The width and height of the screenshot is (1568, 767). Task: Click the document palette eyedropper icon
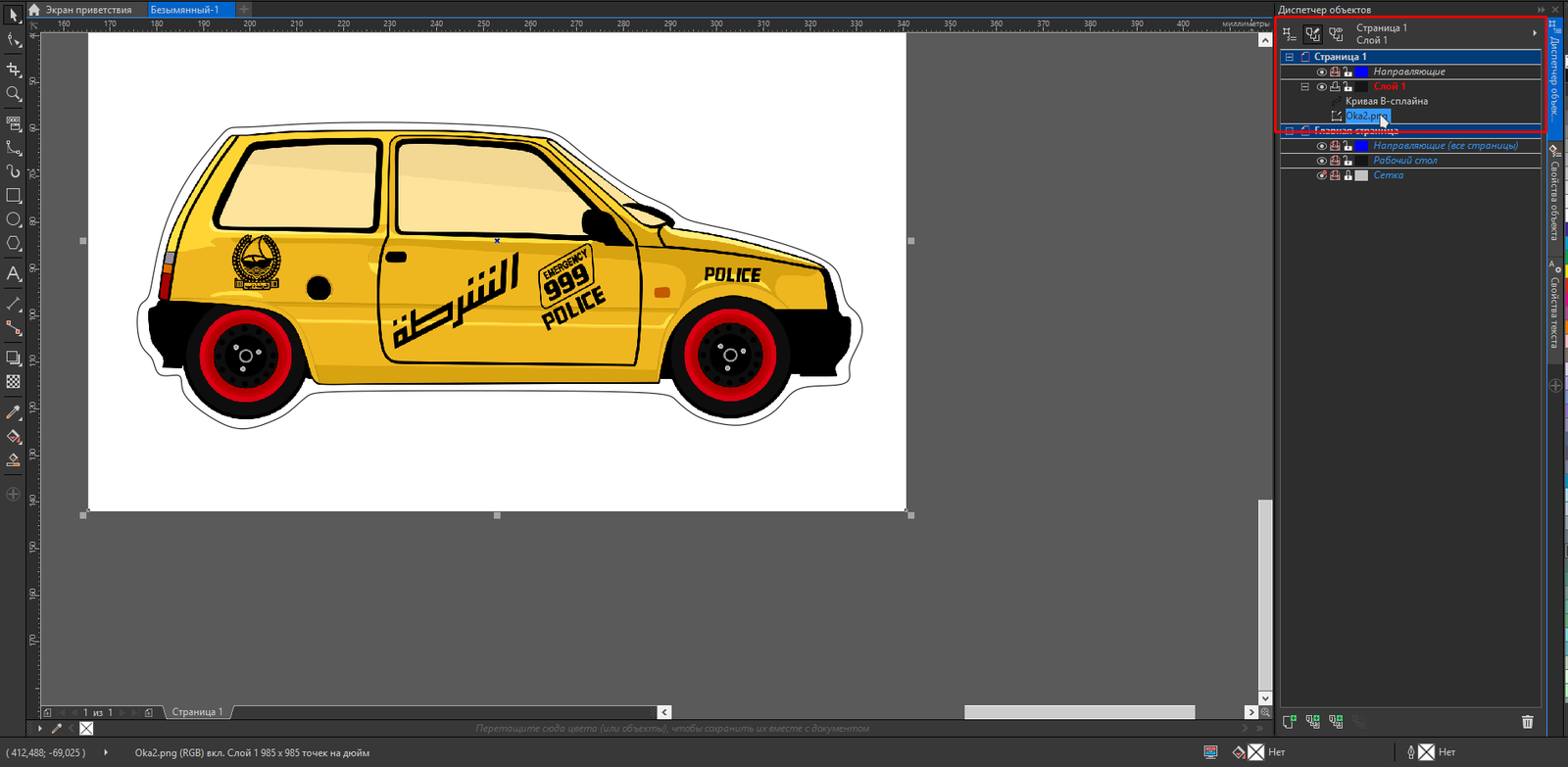(57, 728)
